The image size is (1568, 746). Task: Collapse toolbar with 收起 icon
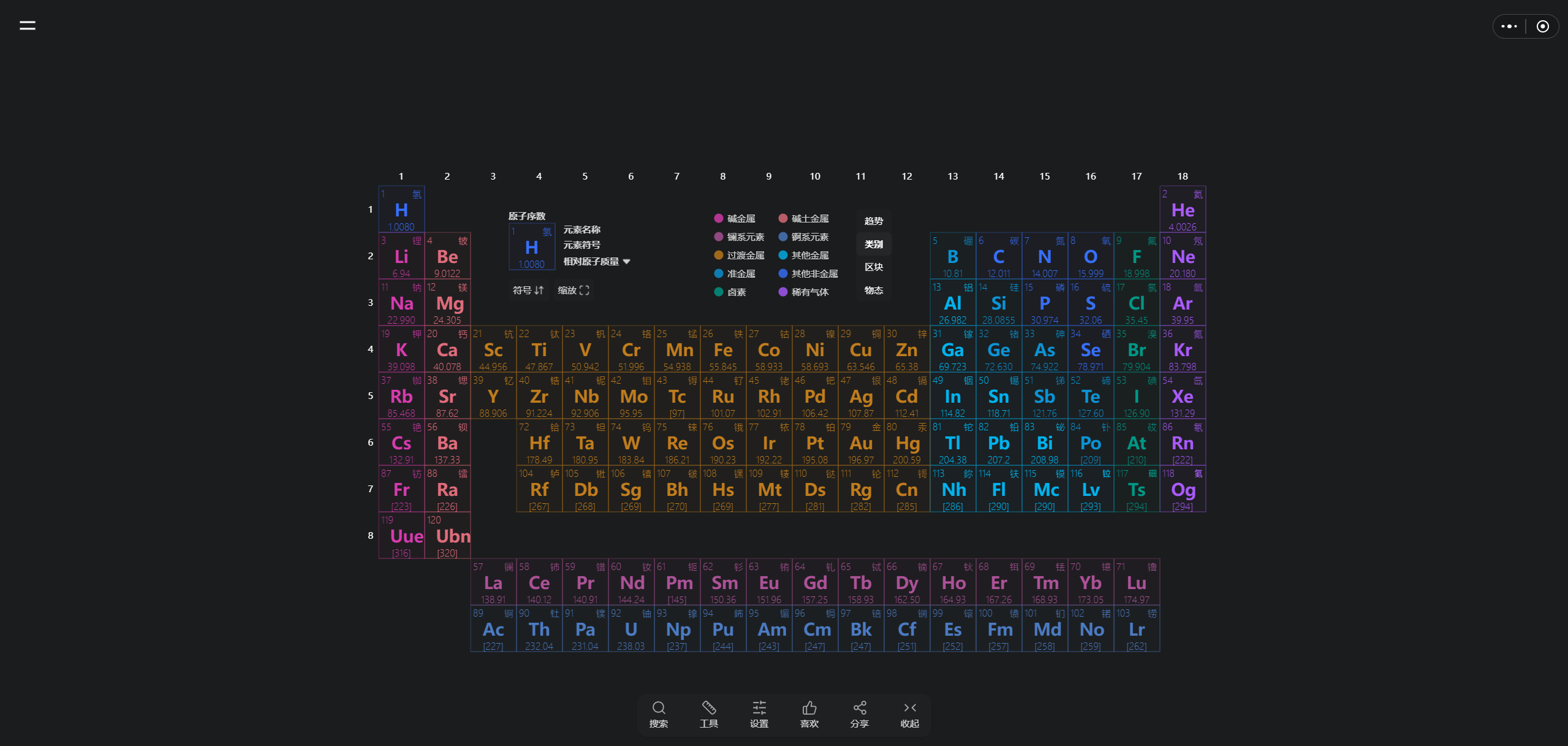click(910, 709)
